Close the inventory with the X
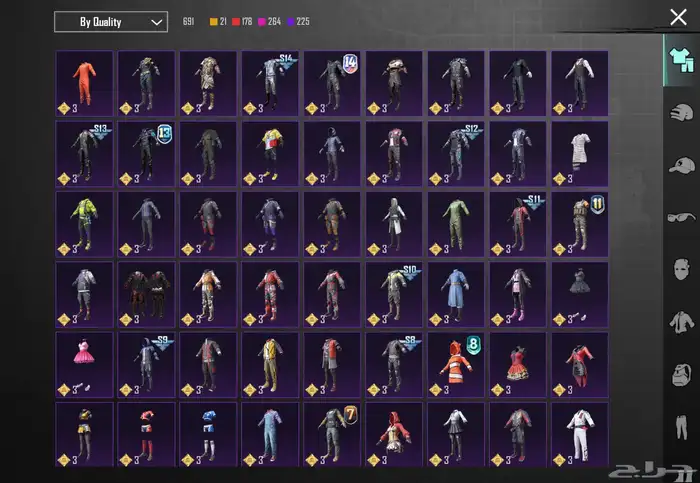The image size is (700, 483). (x=678, y=17)
